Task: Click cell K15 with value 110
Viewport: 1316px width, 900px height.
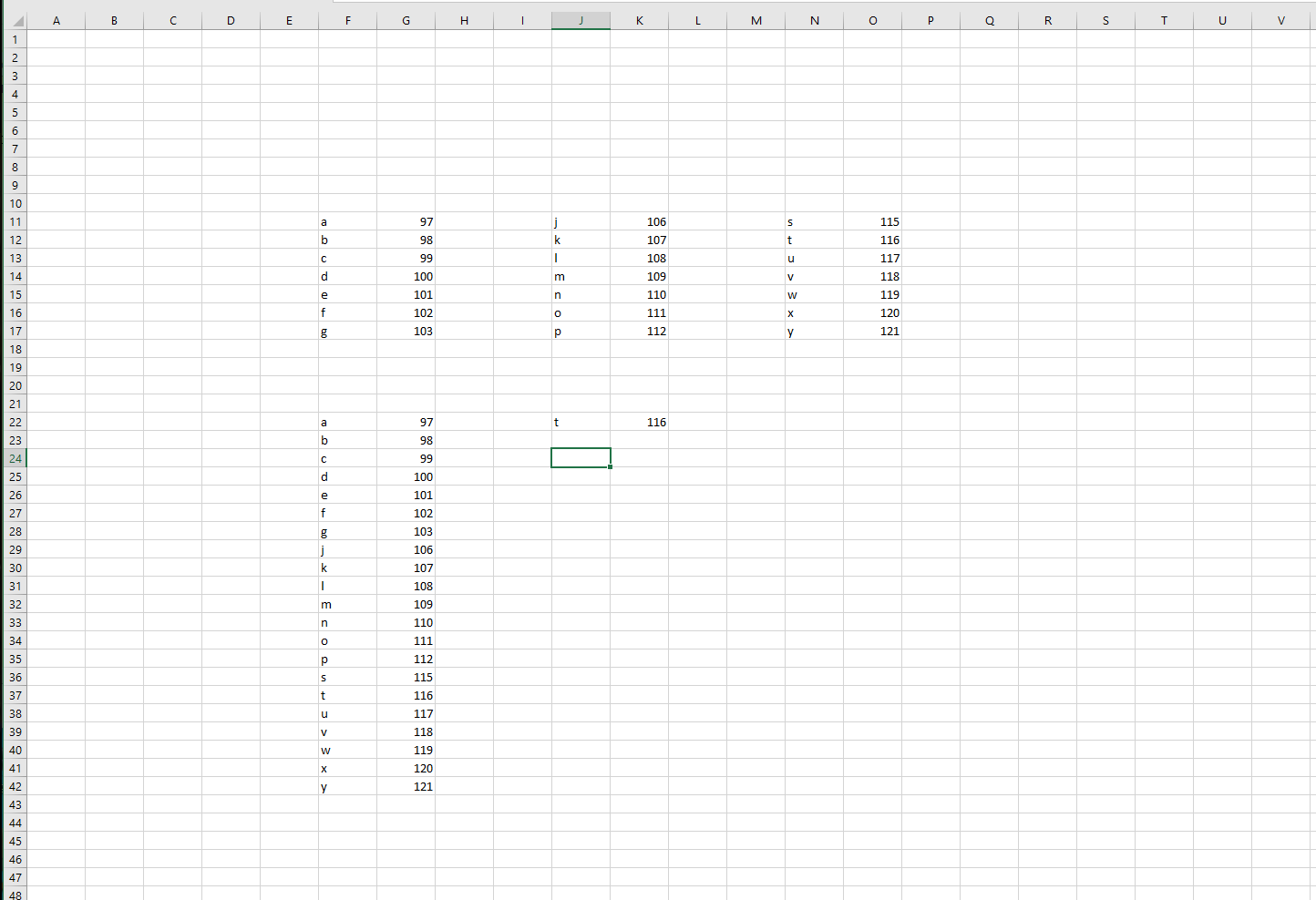Action: coord(640,294)
